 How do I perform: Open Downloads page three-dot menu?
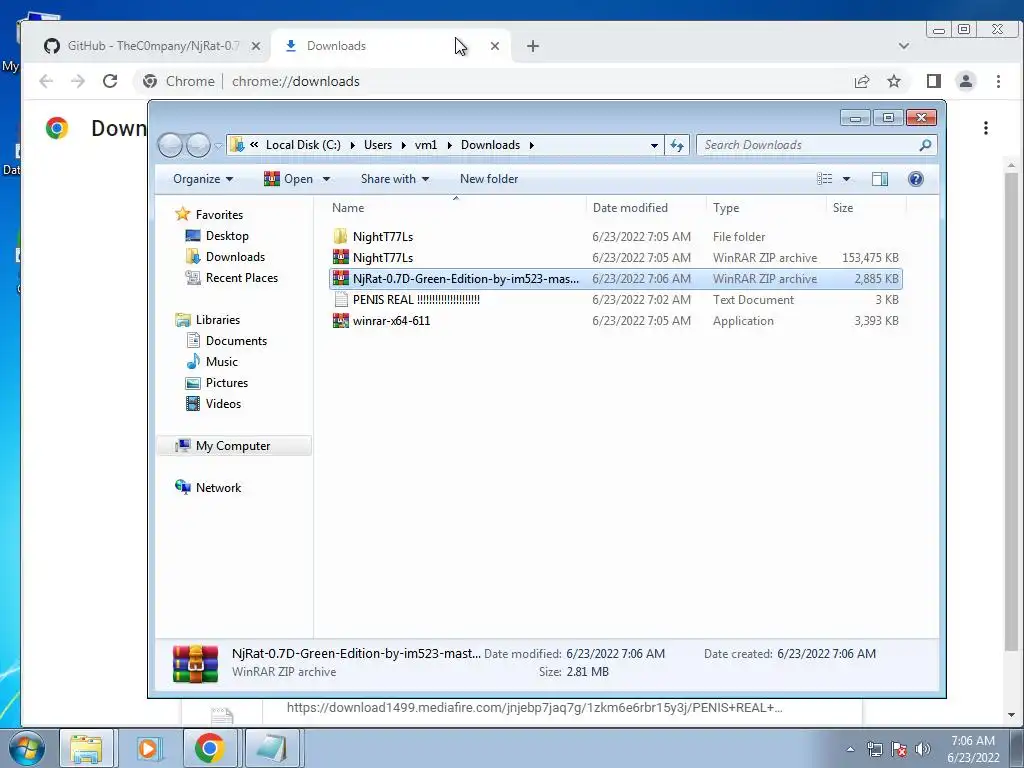(985, 128)
